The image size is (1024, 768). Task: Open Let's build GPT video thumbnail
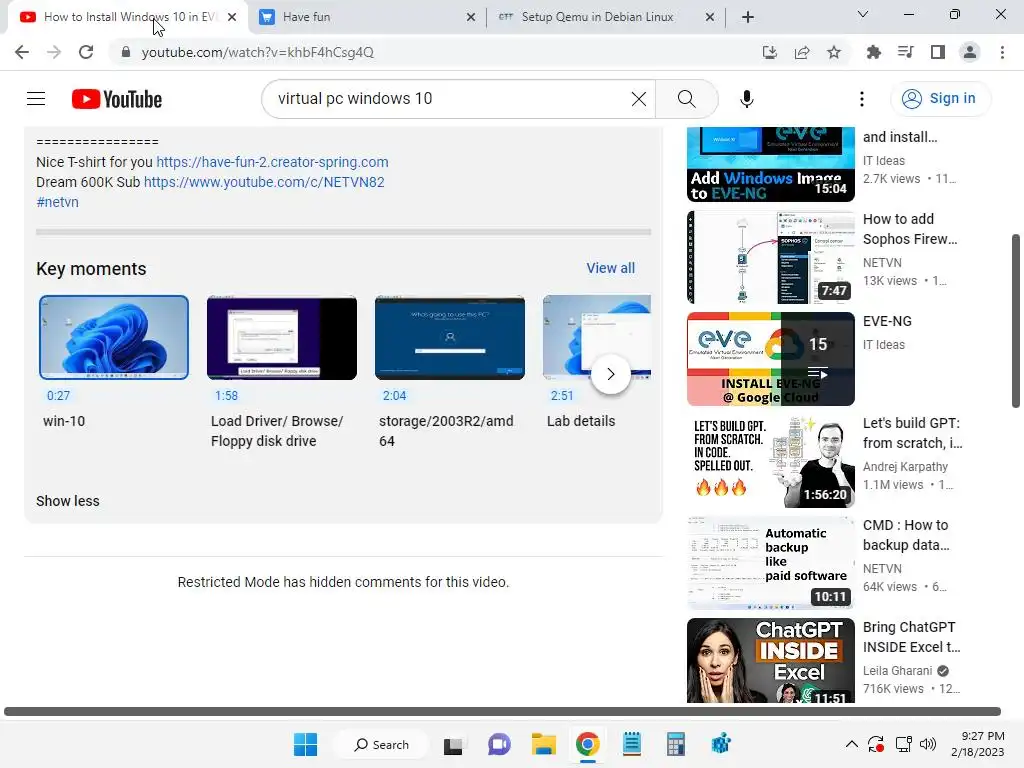pyautogui.click(x=771, y=461)
